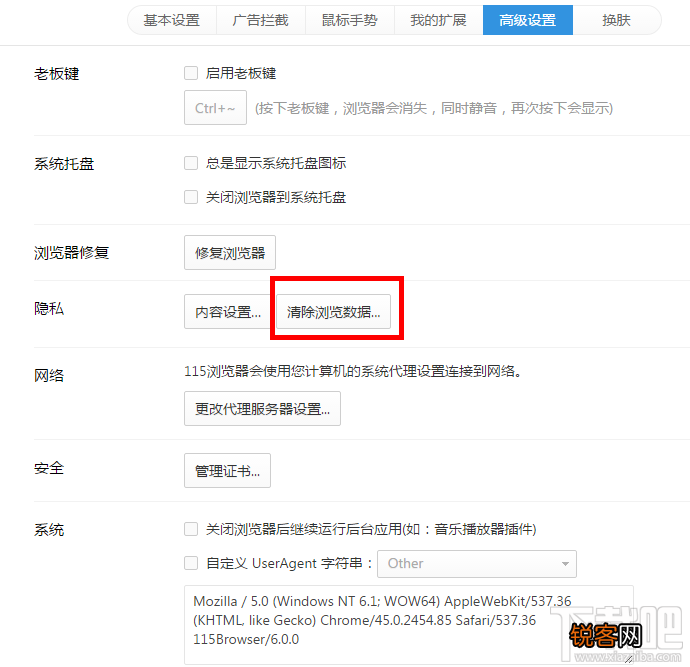Switch to the 基本设置 tab
690x667 pixels.
pos(172,20)
